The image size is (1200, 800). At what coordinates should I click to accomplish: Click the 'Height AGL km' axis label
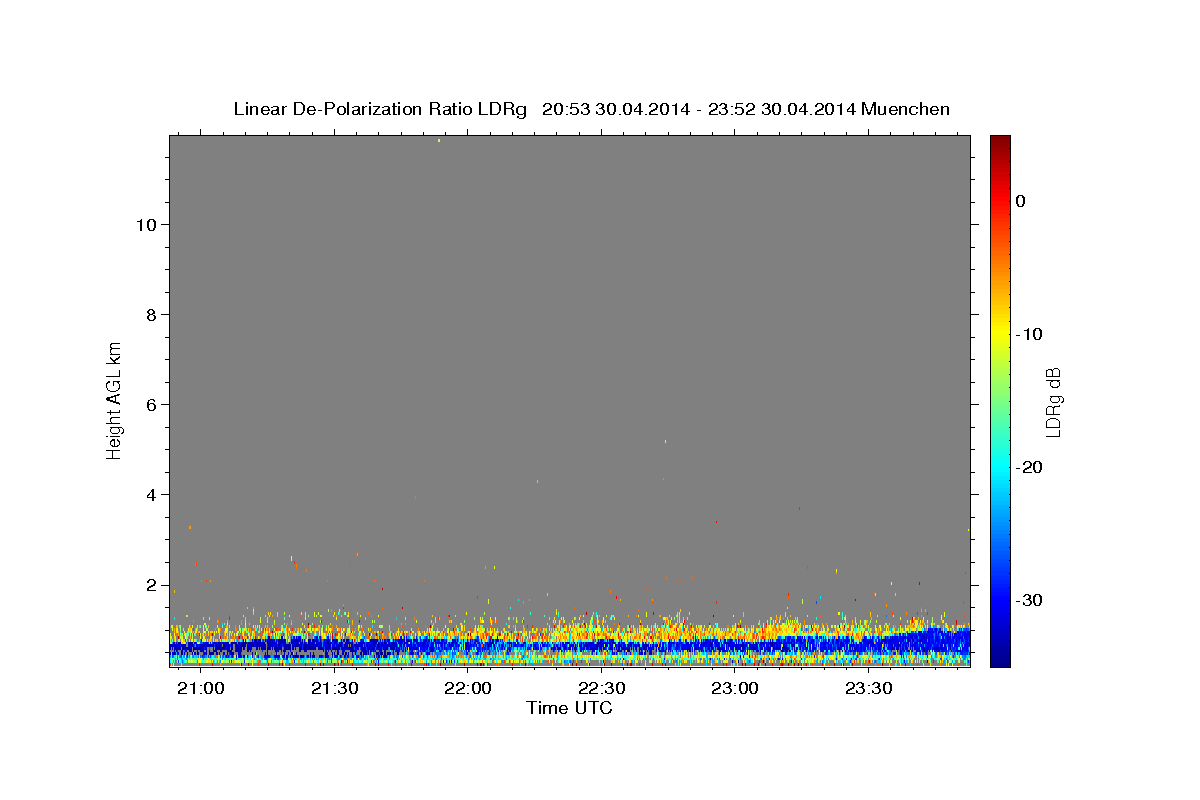[115, 399]
